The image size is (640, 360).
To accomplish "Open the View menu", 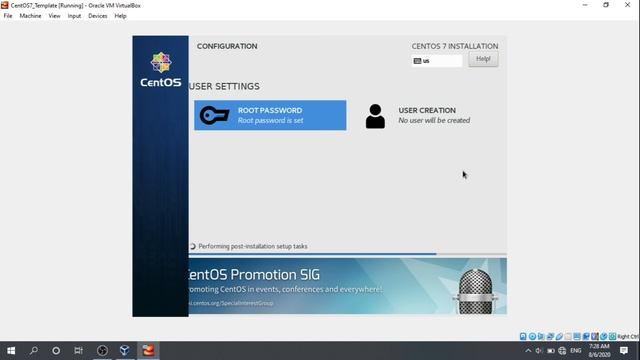I will (54, 16).
